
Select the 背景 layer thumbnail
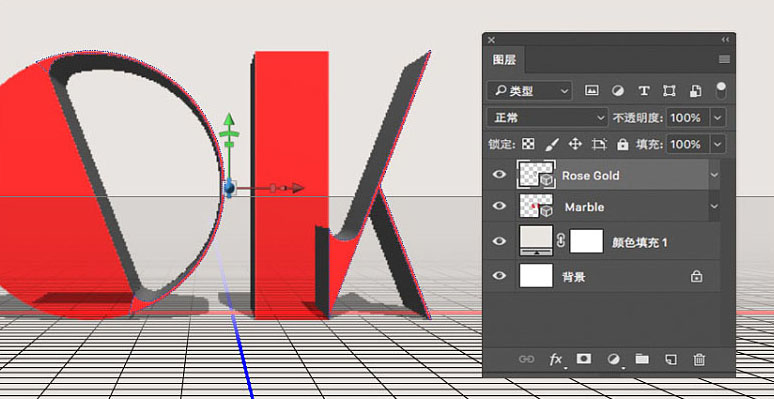pos(536,276)
